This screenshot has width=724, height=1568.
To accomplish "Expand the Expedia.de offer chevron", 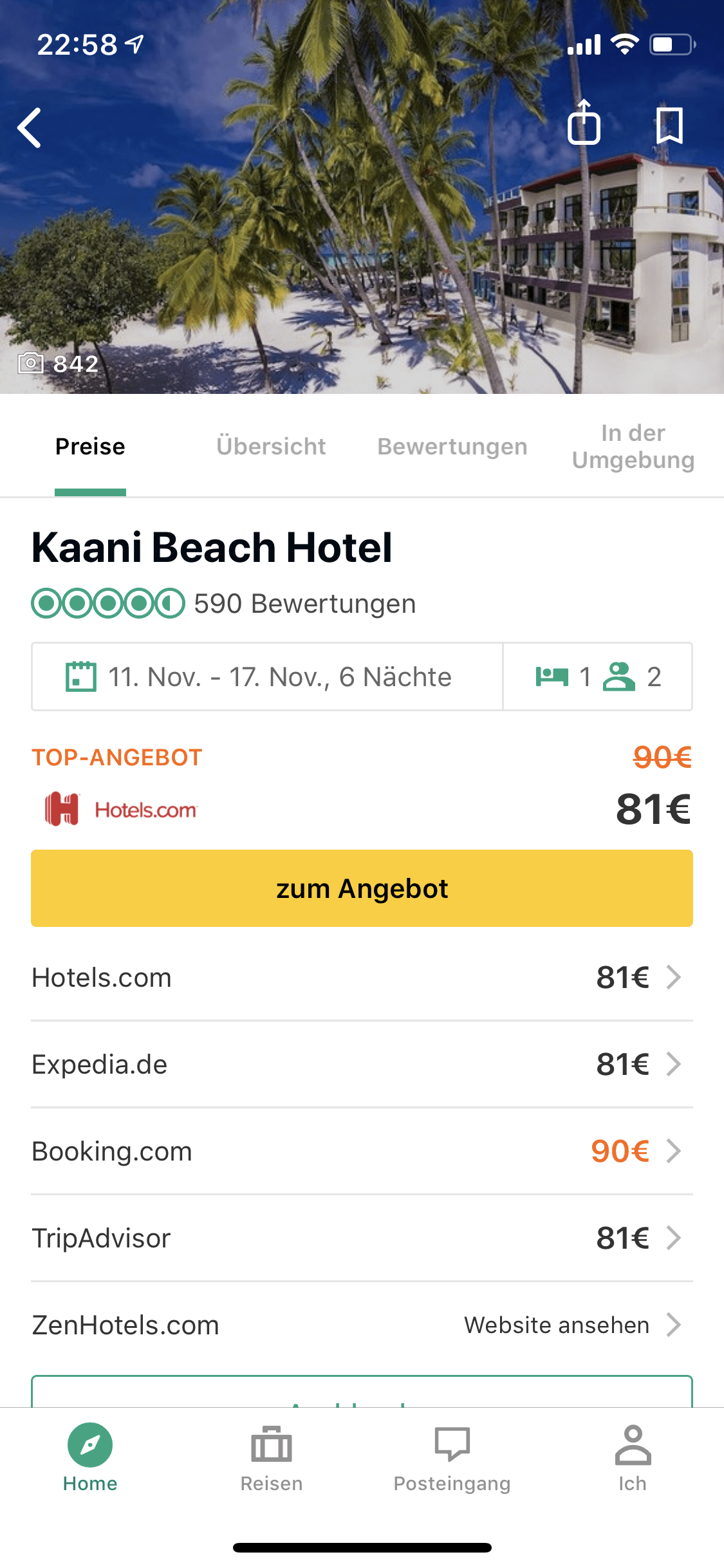I will pos(674,1064).
